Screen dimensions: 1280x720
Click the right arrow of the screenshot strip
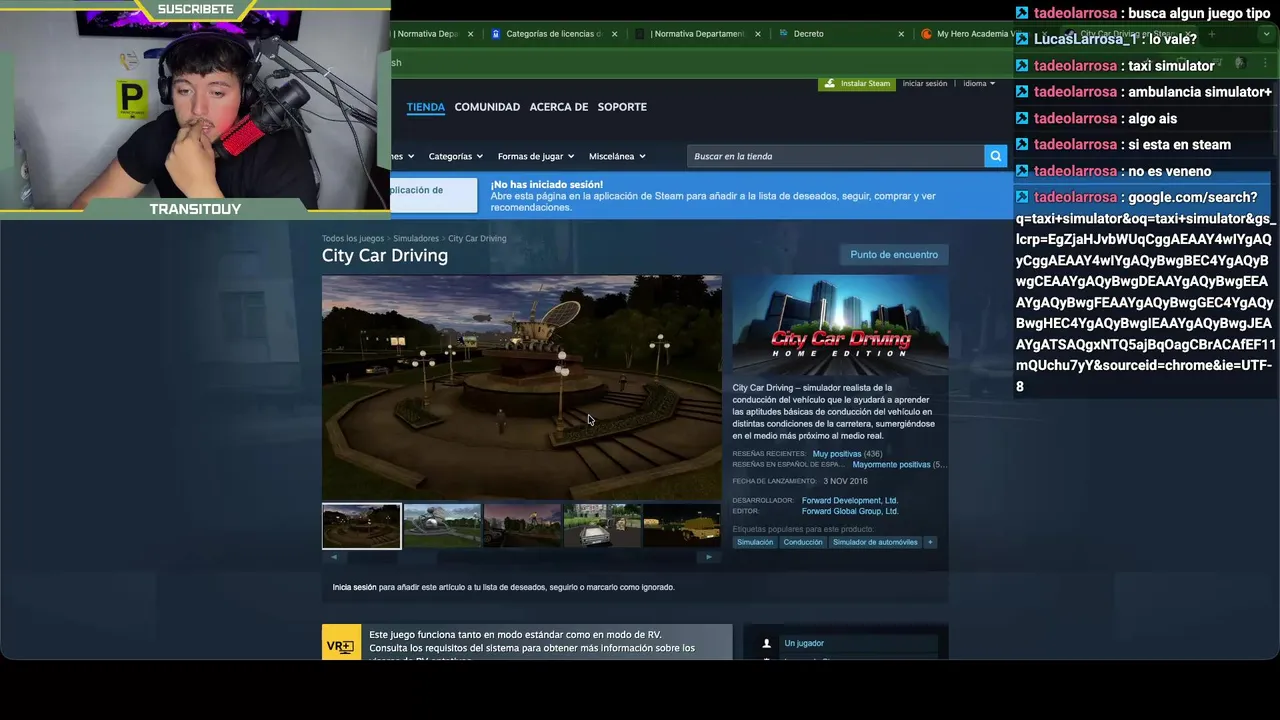(709, 557)
